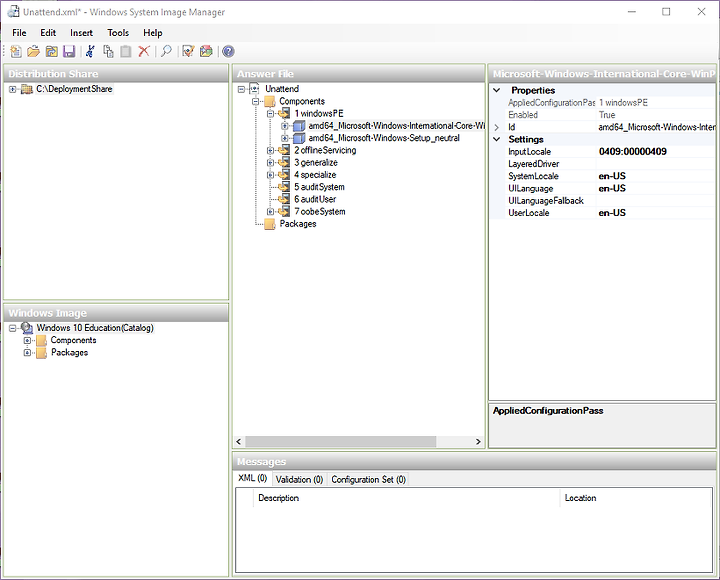720x580 pixels.
Task: Select the 6 auditUser pass
Action: 315,199
